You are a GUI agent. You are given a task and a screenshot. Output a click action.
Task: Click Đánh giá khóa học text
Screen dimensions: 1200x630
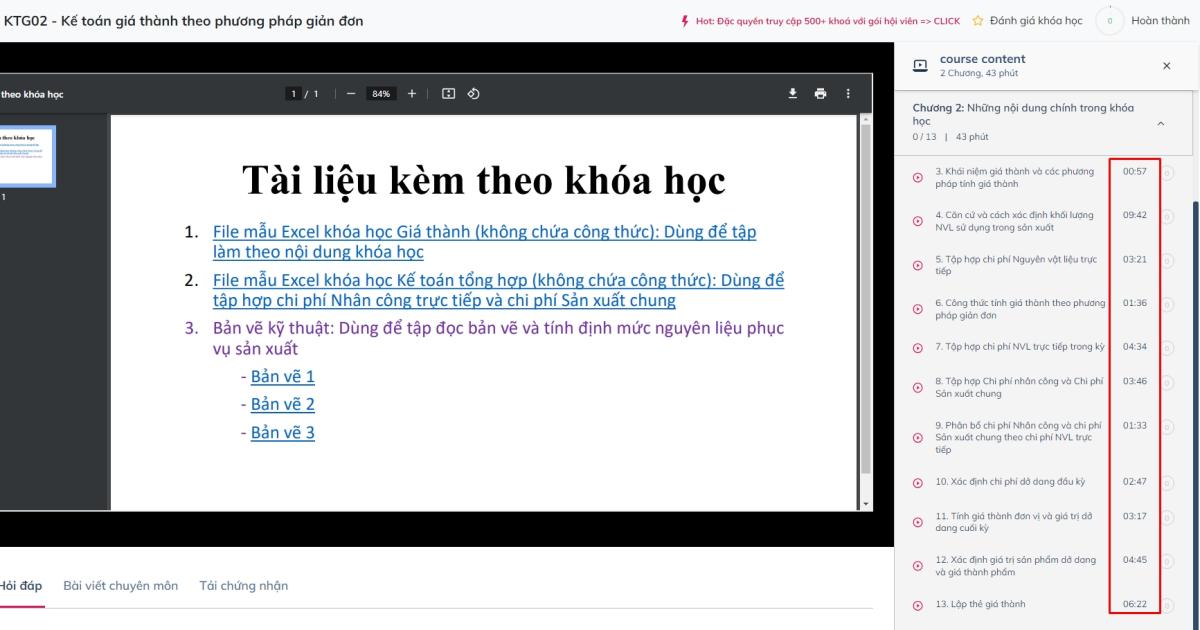tap(1036, 21)
